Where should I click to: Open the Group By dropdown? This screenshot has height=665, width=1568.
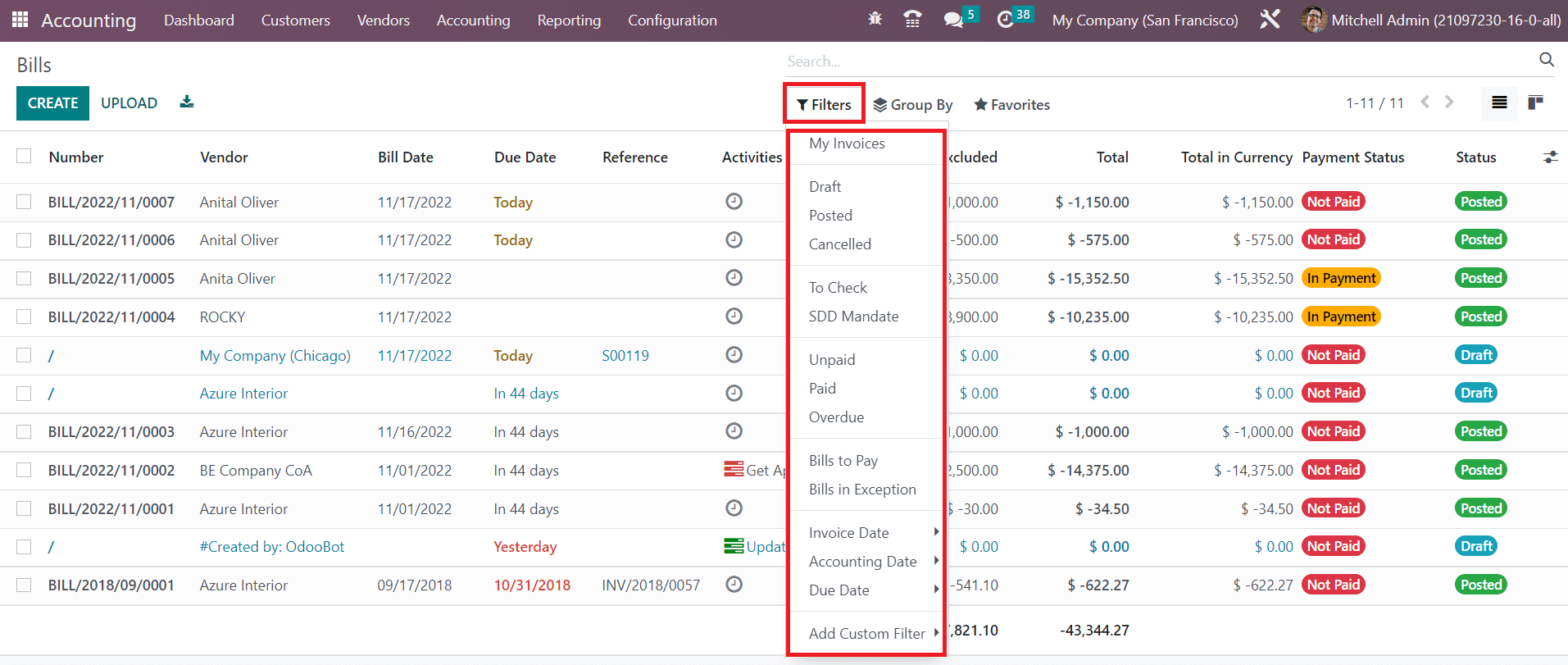pyautogui.click(x=912, y=105)
